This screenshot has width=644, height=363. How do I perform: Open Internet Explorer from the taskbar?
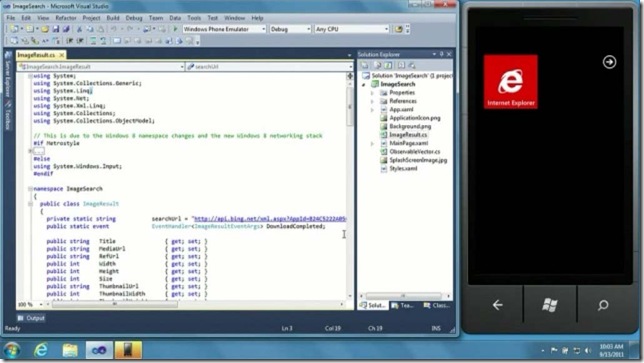41,350
